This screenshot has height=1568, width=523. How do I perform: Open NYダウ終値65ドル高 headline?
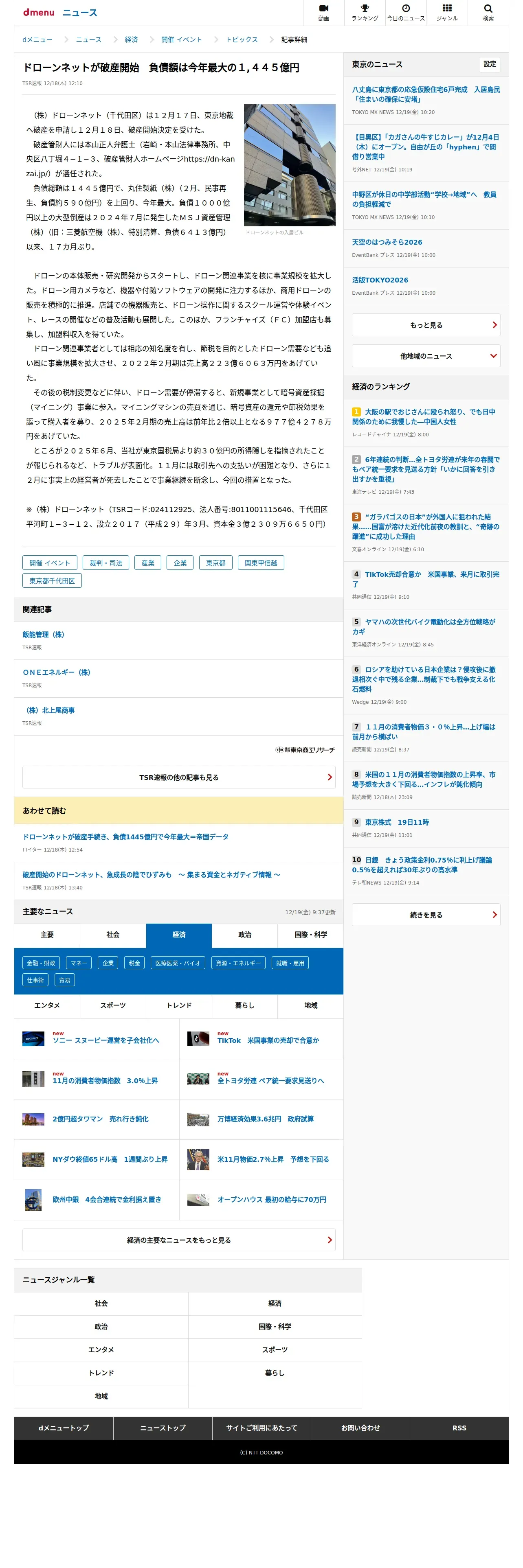coord(110,1160)
